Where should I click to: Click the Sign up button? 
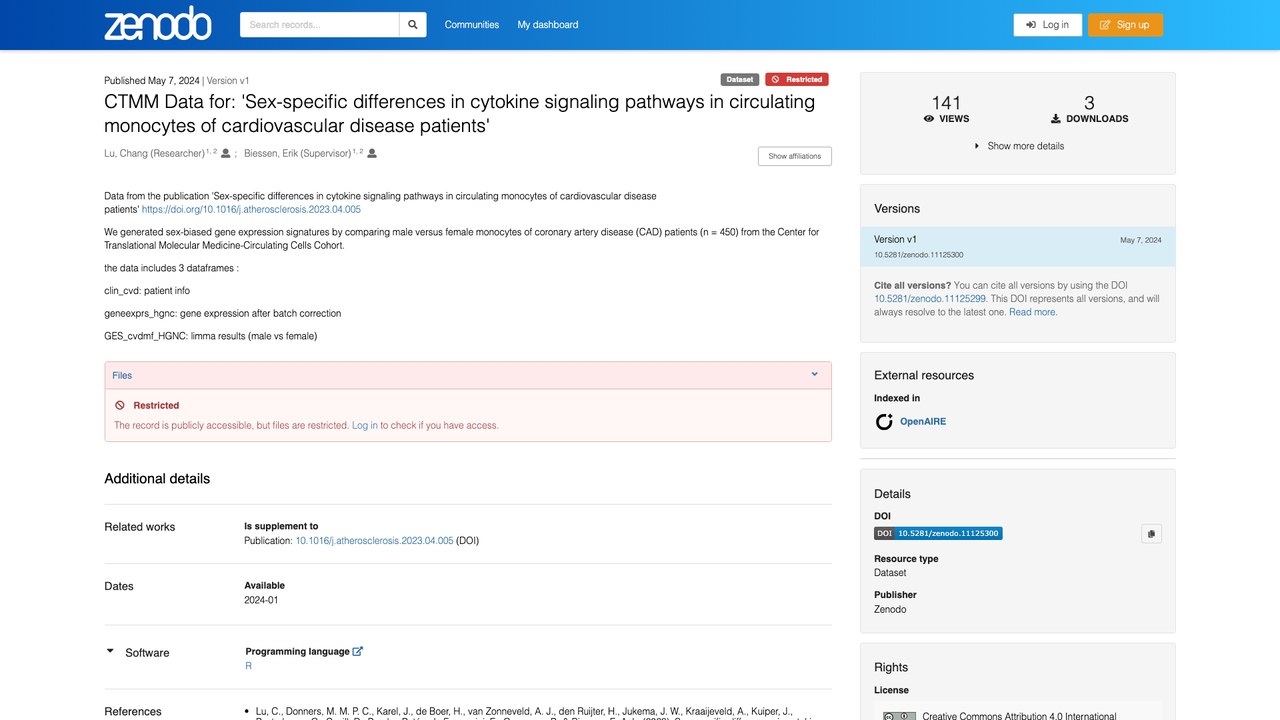(1125, 25)
